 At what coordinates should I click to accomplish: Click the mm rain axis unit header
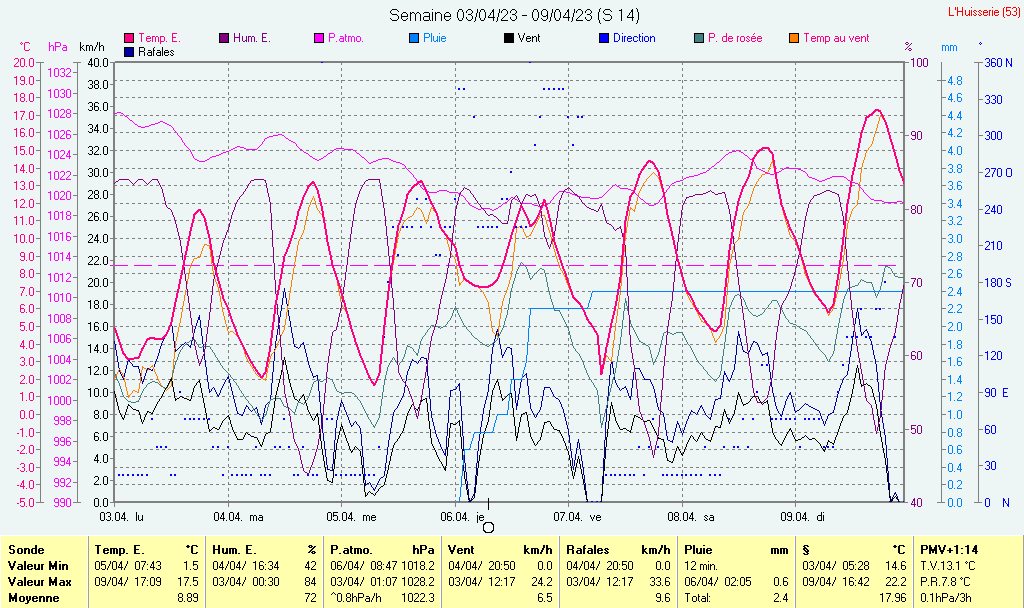tap(949, 47)
